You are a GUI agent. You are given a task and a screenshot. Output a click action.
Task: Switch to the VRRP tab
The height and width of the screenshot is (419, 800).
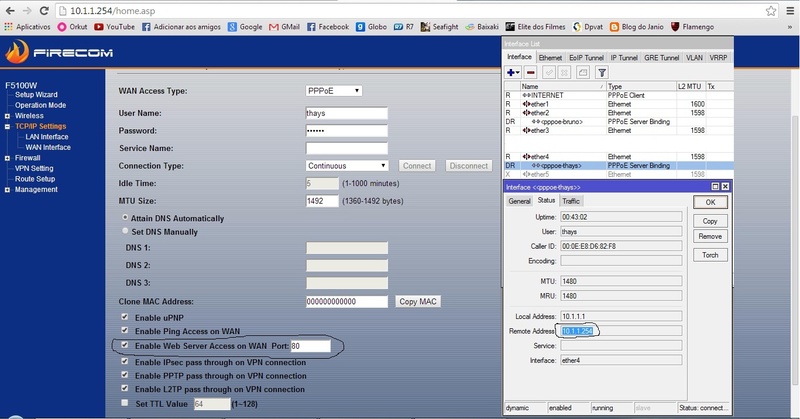point(718,58)
